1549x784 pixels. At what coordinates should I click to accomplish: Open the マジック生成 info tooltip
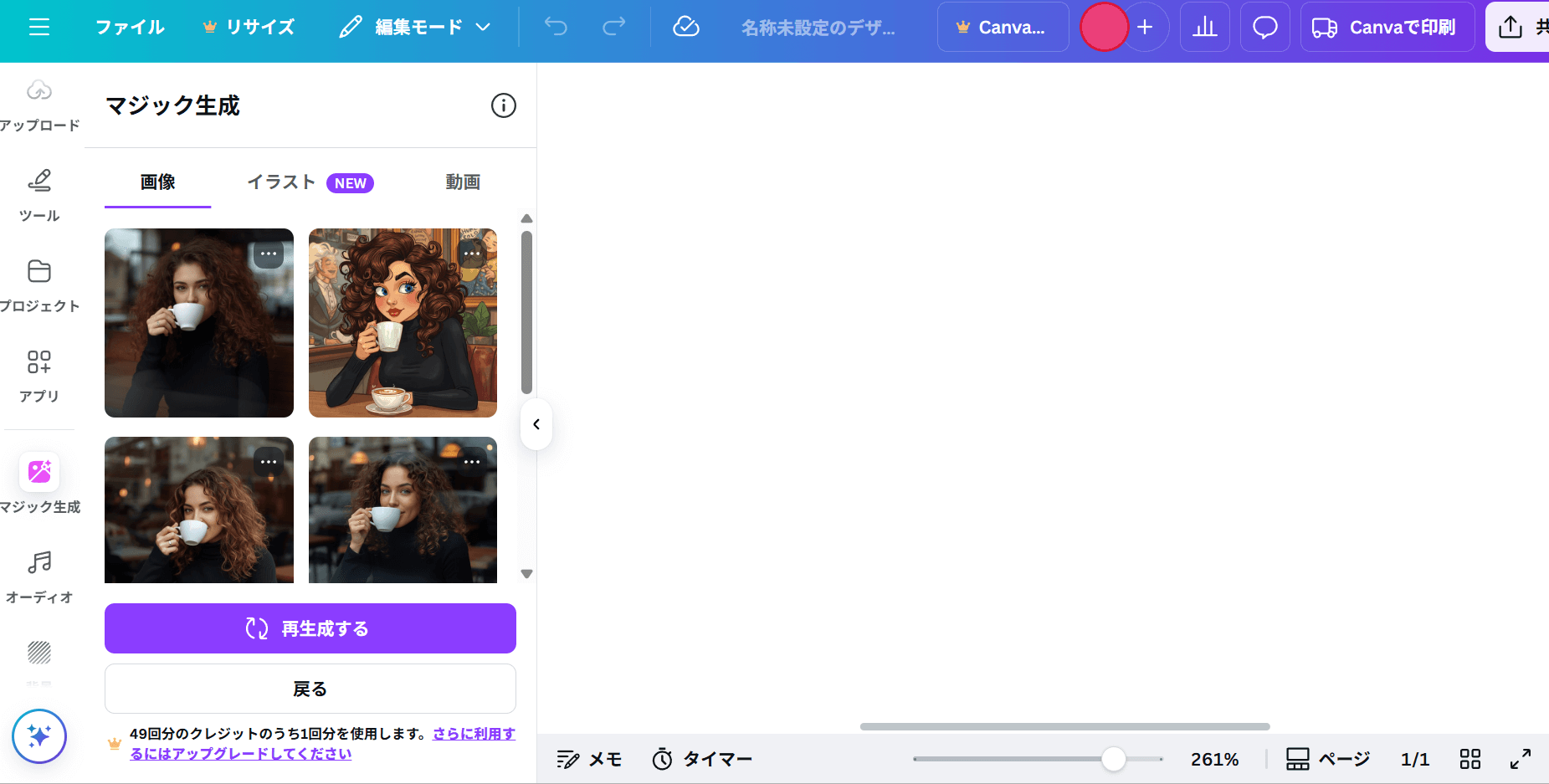coord(503,106)
